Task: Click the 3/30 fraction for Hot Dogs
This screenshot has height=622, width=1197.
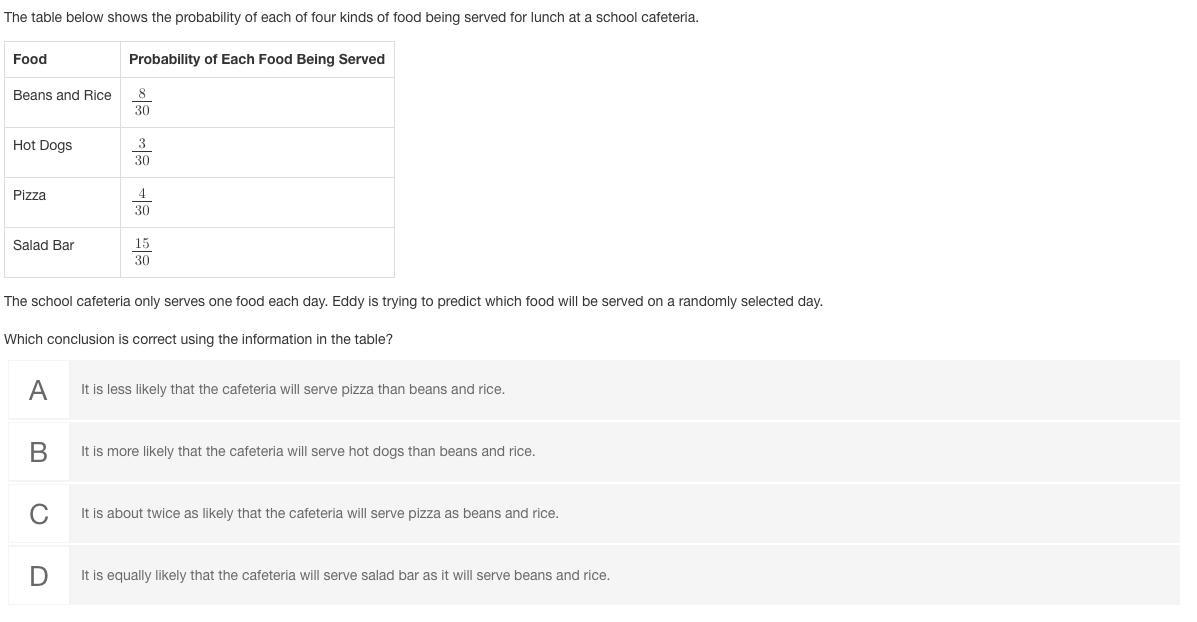Action: 142,152
